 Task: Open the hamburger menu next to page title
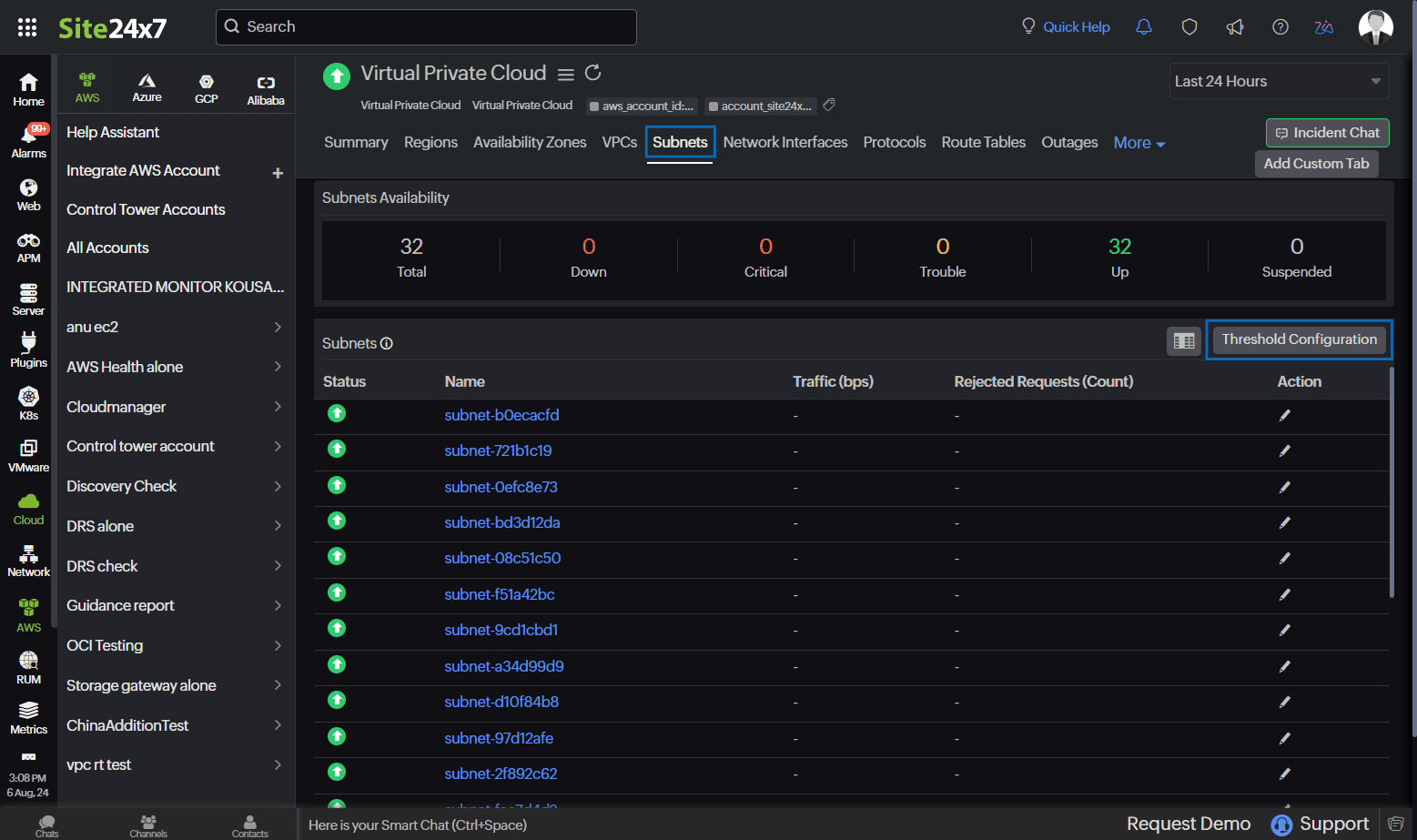[565, 75]
